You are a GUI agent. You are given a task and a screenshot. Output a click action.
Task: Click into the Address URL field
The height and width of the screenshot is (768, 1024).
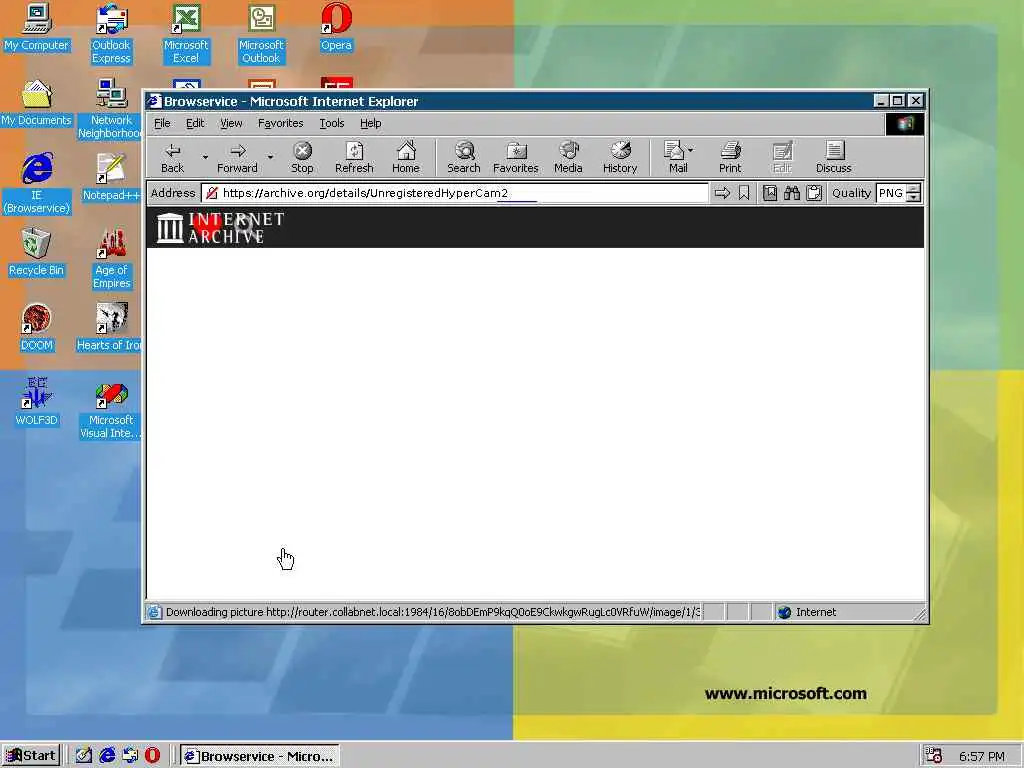pyautogui.click(x=455, y=193)
